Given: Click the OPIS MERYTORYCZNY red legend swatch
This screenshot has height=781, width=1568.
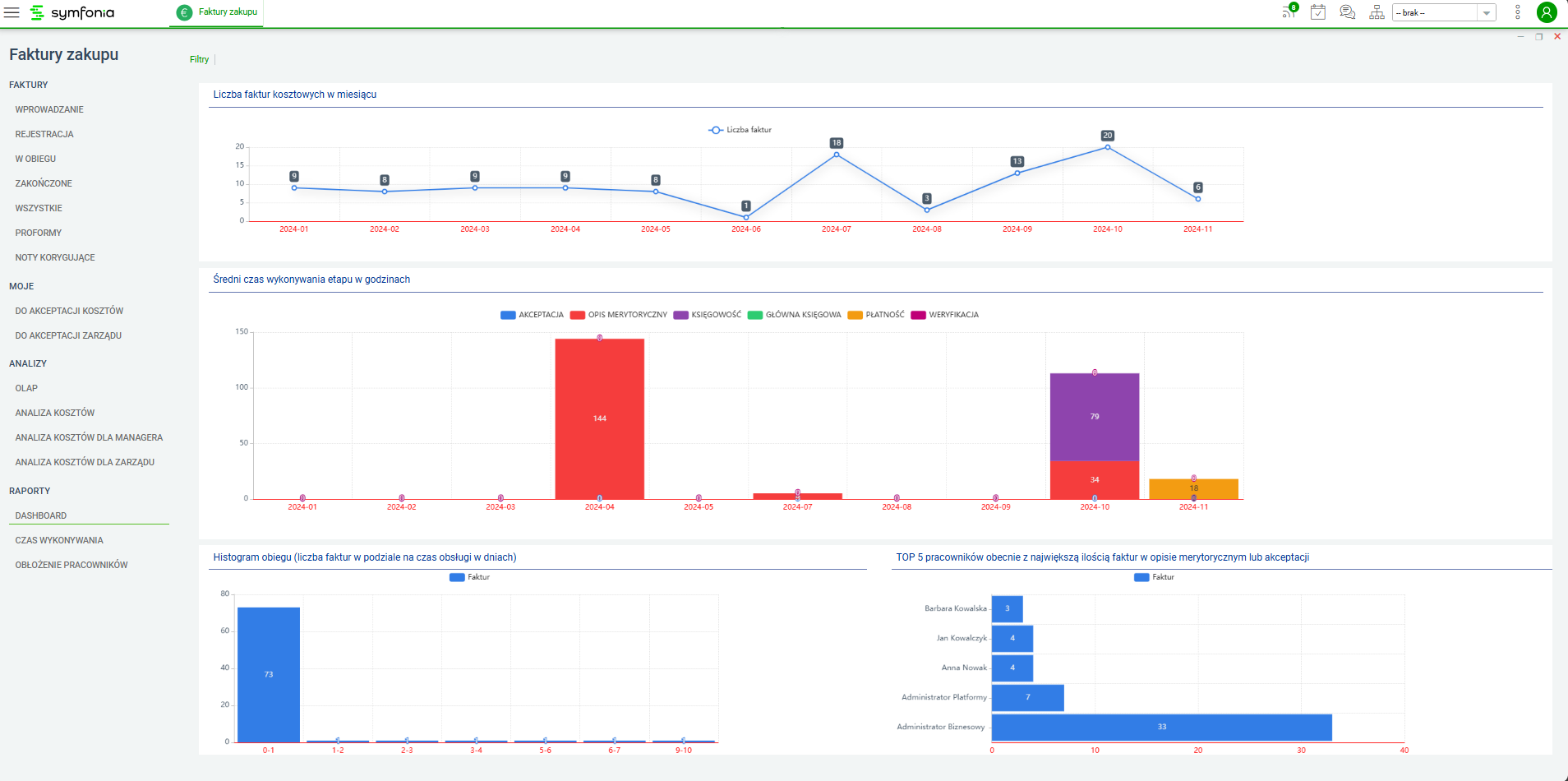Looking at the screenshot, I should click(x=577, y=315).
